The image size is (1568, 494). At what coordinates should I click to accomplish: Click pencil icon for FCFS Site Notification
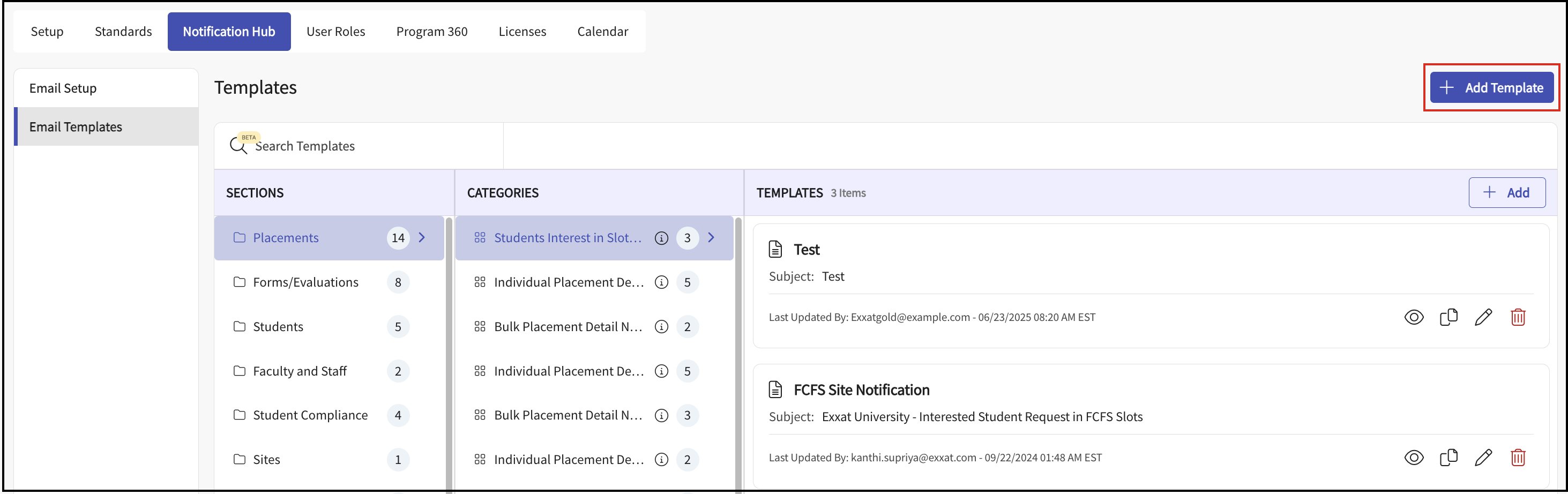pyautogui.click(x=1483, y=458)
